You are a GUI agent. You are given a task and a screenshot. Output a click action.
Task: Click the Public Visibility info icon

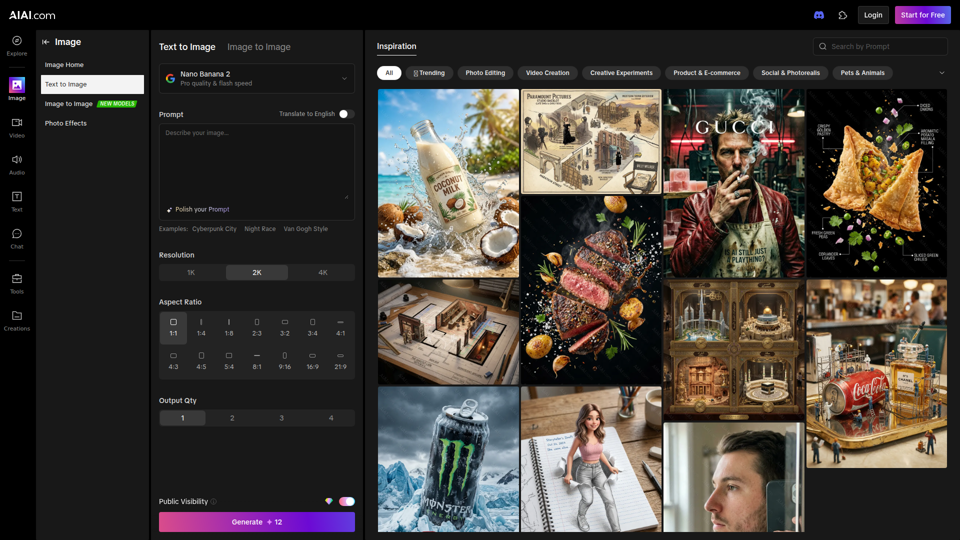pyautogui.click(x=214, y=502)
